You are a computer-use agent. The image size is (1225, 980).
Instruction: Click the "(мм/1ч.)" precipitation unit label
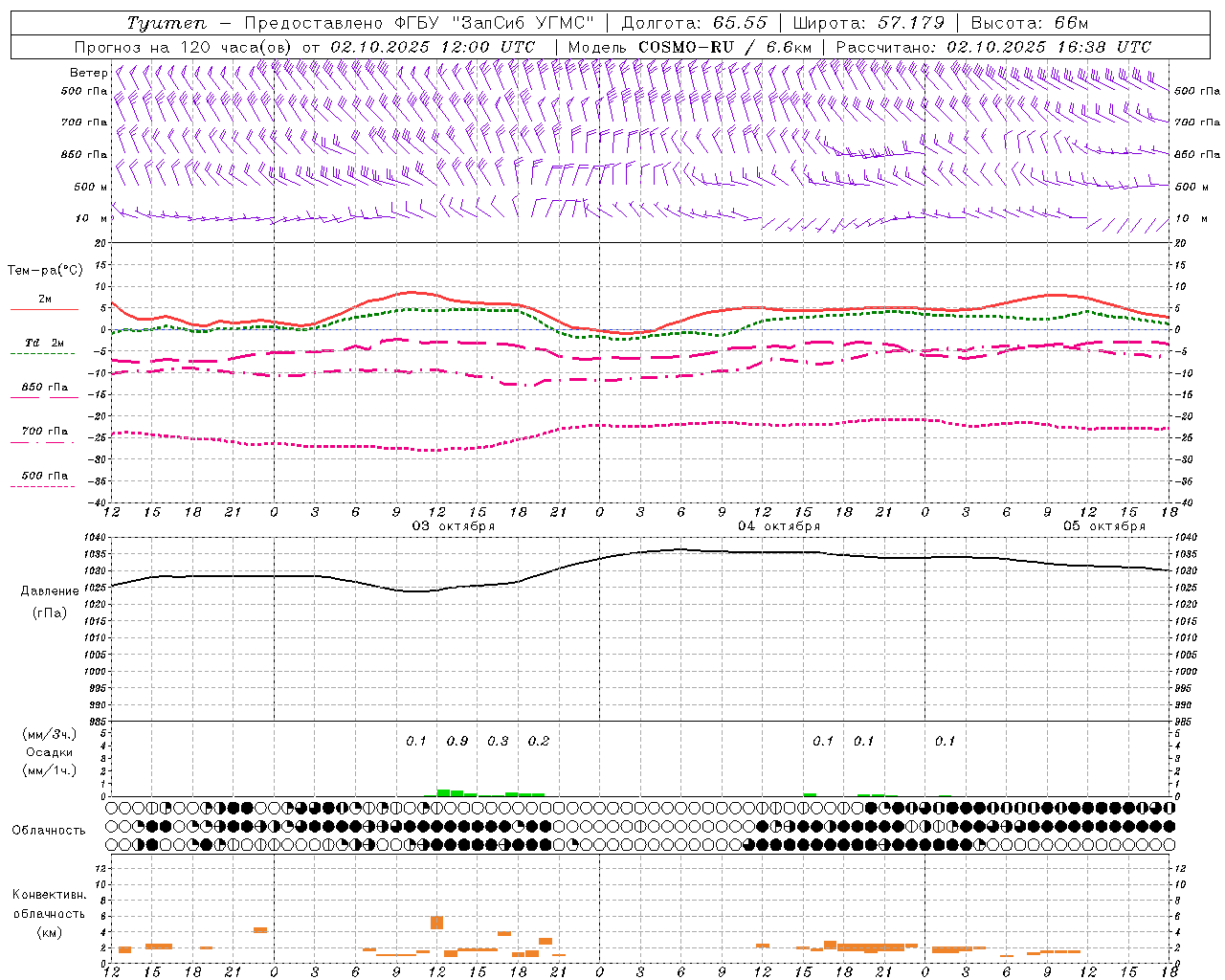point(50,770)
